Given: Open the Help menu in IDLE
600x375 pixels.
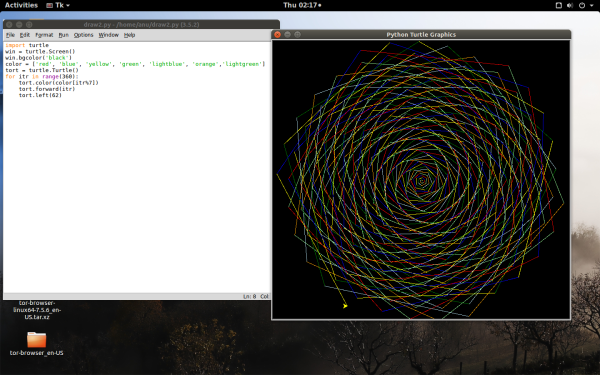Looking at the screenshot, I should (x=129, y=35).
